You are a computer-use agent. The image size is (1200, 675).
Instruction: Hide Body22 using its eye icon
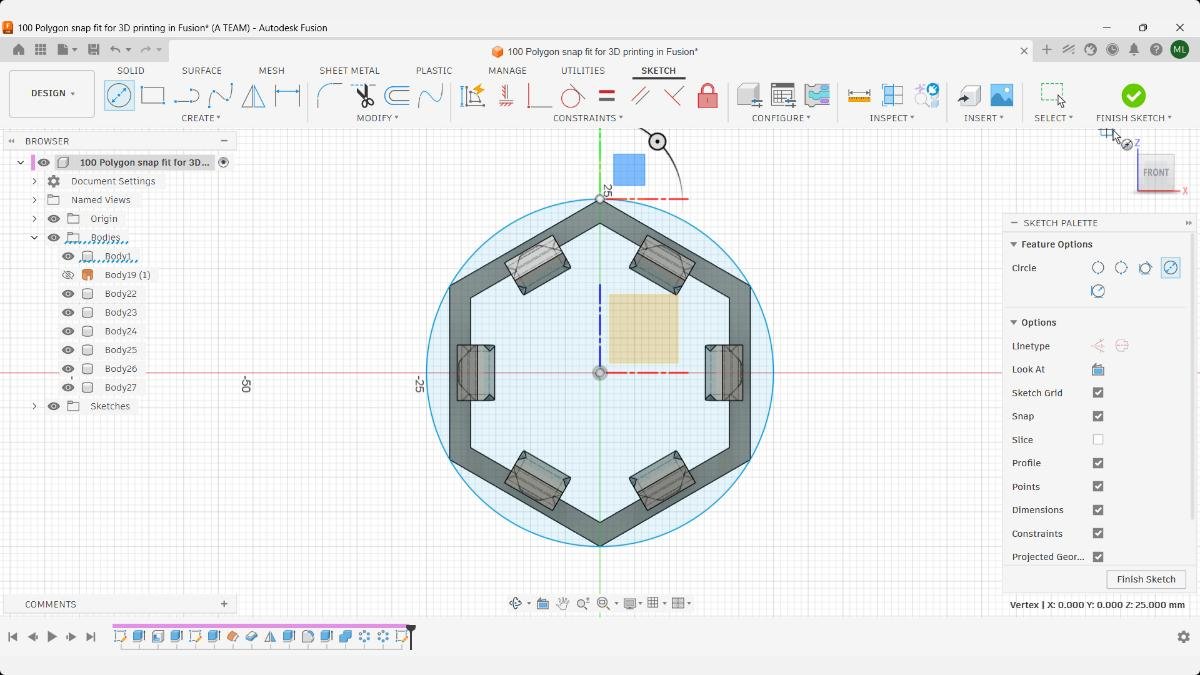click(x=68, y=294)
